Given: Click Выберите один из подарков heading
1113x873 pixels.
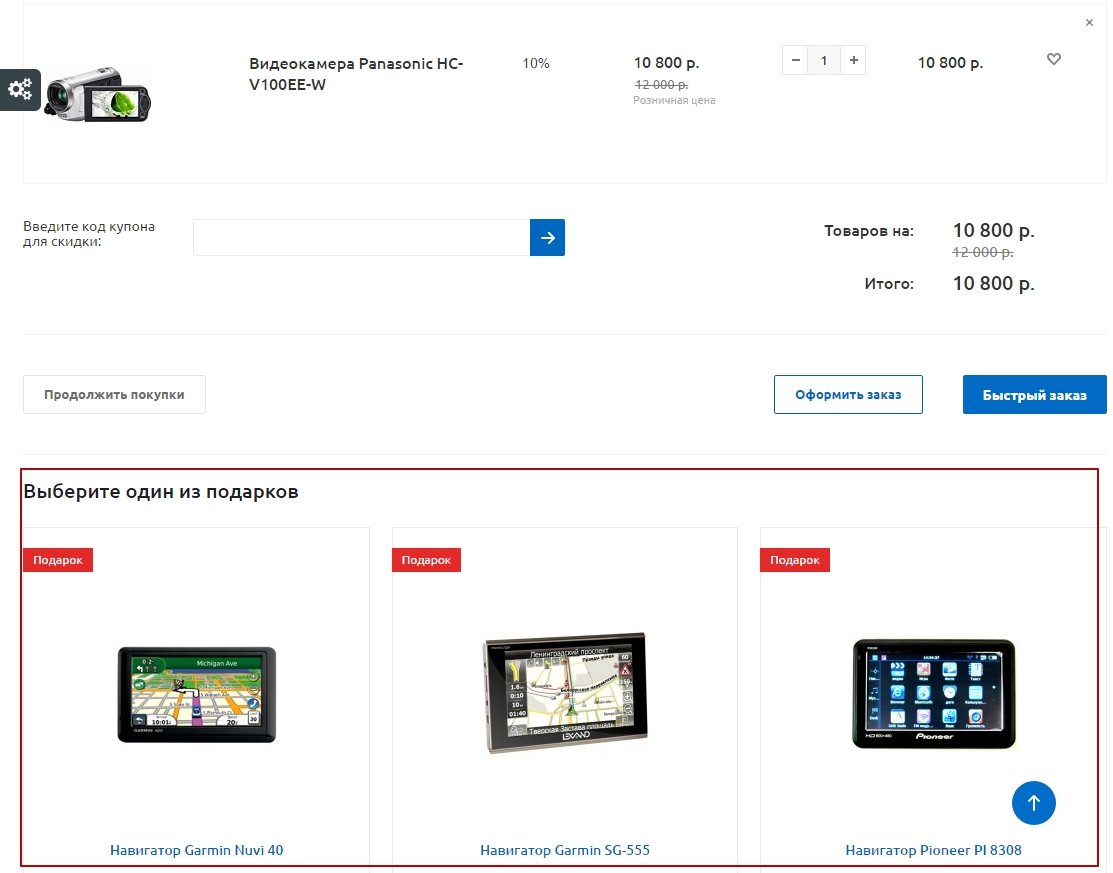Looking at the screenshot, I should click(161, 491).
